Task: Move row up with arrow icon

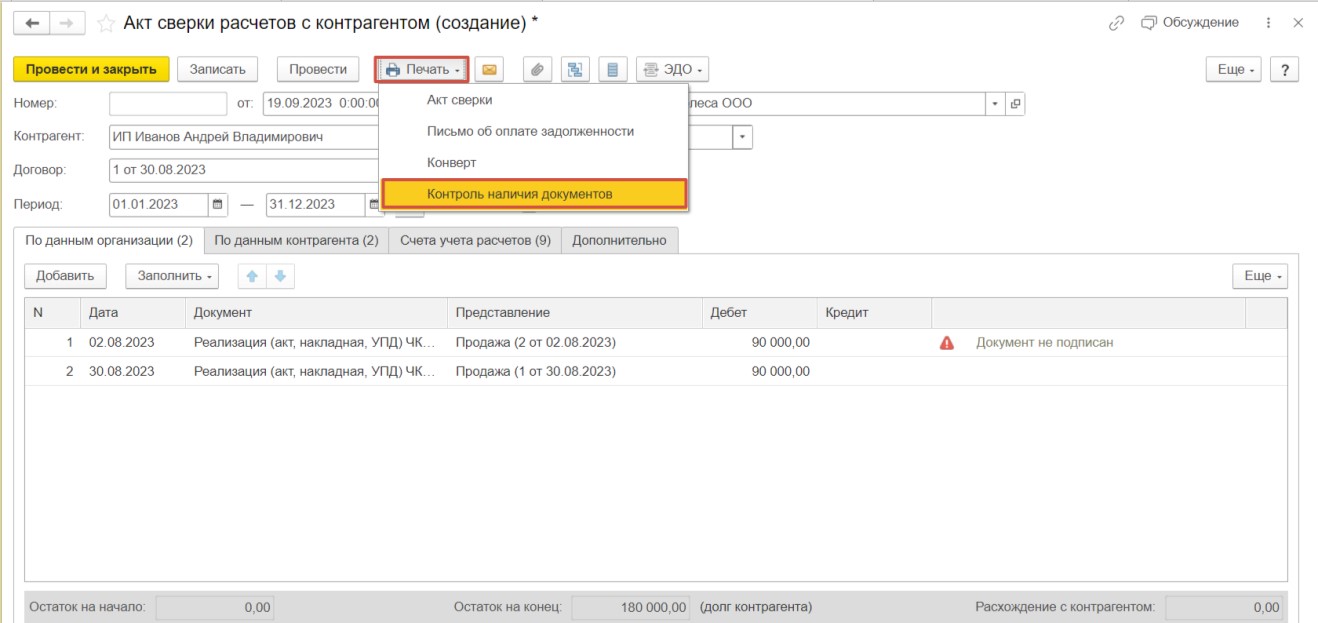Action: [x=252, y=276]
